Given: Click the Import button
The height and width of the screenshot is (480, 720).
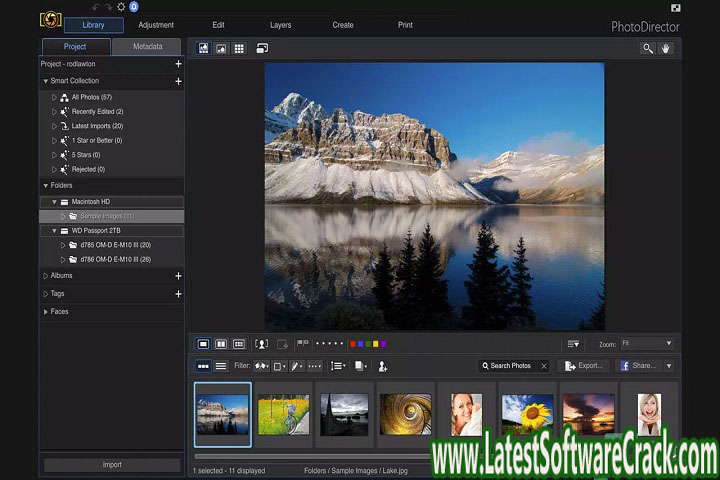Looking at the screenshot, I should (112, 465).
